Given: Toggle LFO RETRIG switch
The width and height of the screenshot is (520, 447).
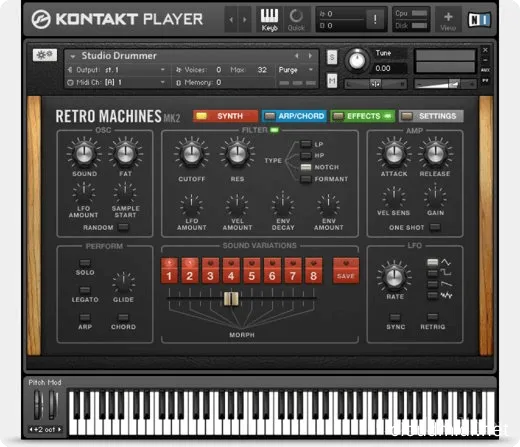Looking at the screenshot, I should (433, 317).
